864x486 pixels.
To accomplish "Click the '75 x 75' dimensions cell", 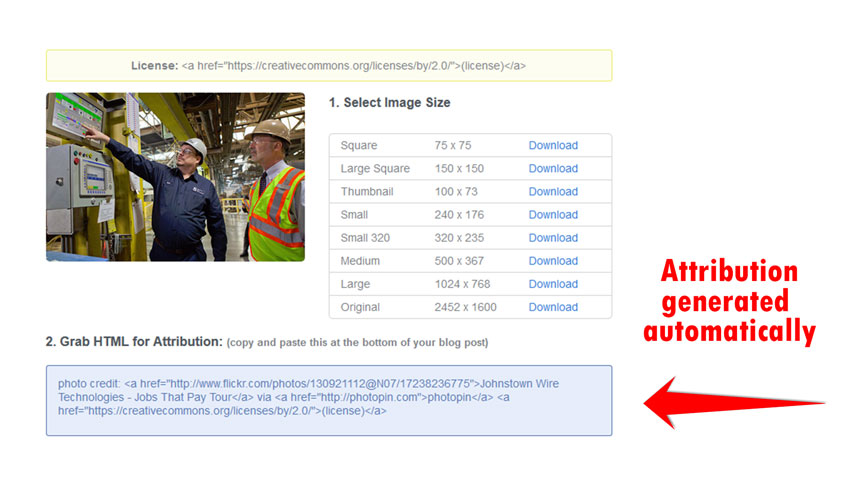I will pyautogui.click(x=452, y=145).
